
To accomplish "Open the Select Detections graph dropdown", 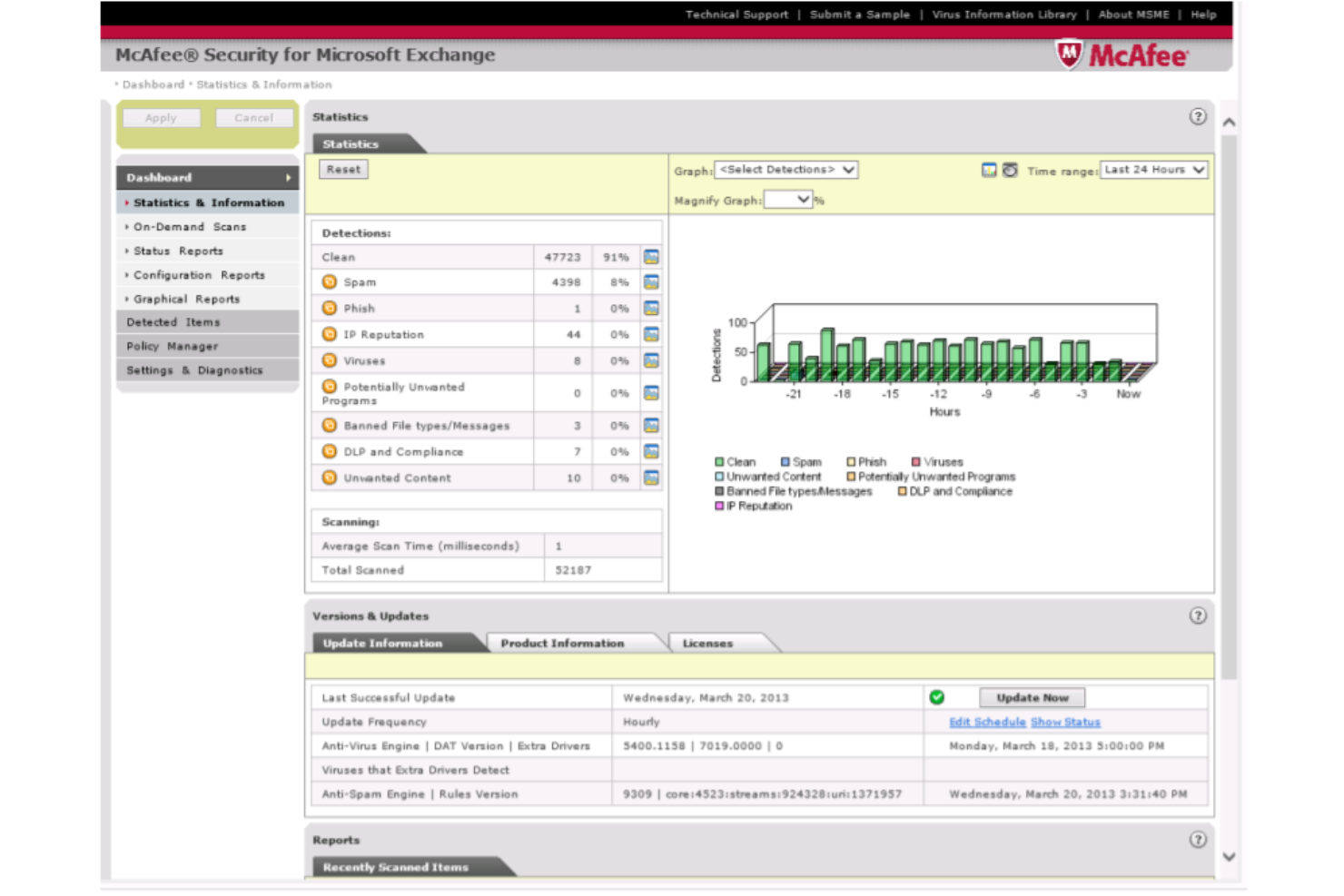I will (x=786, y=170).
